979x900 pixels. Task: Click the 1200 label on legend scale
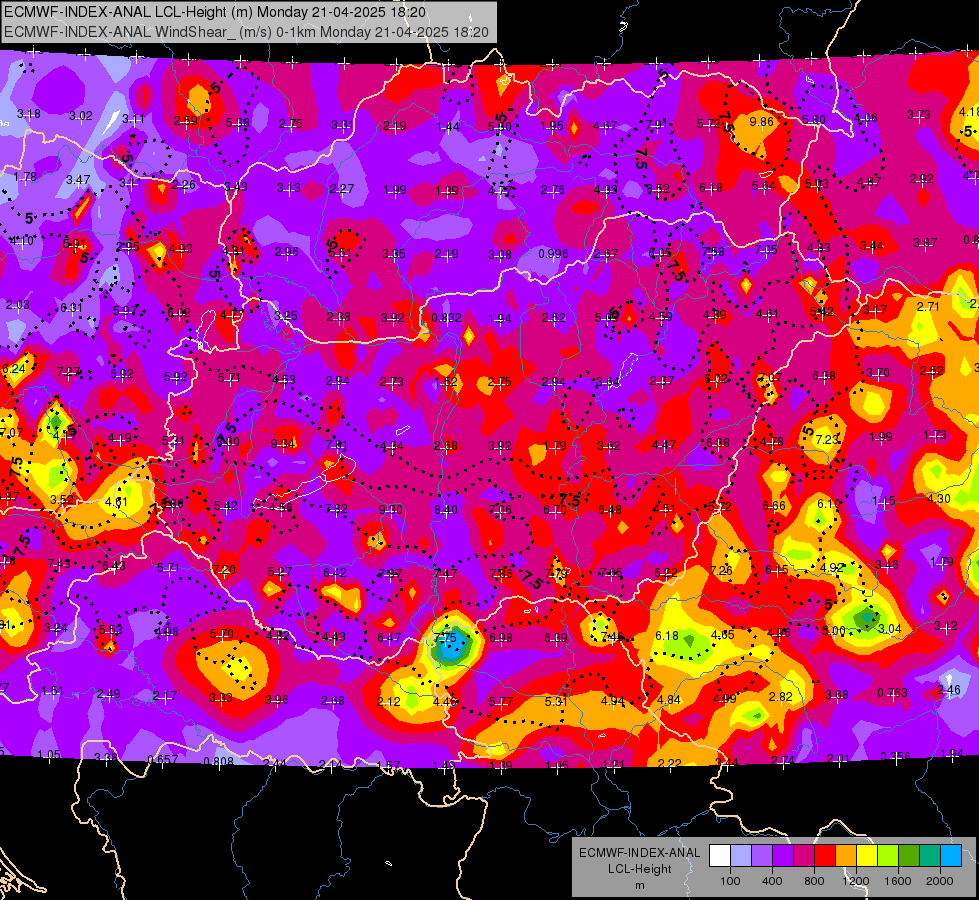(x=855, y=881)
